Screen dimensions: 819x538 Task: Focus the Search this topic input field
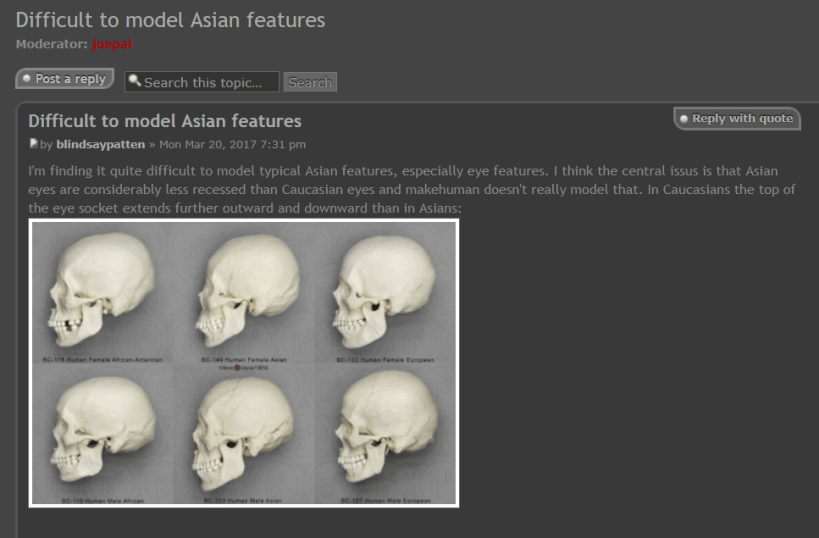[208, 82]
